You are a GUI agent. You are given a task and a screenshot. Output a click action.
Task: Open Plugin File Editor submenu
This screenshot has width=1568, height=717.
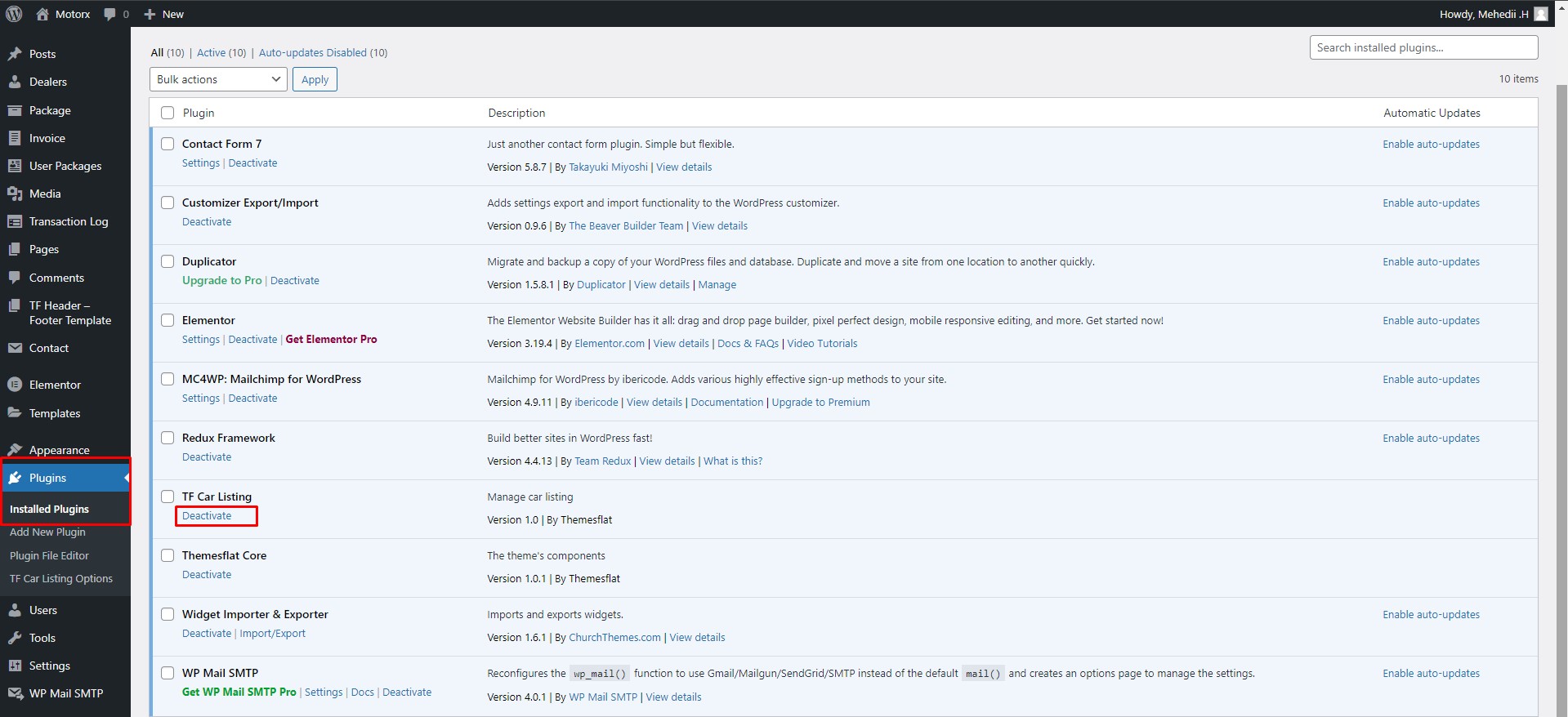(x=49, y=555)
